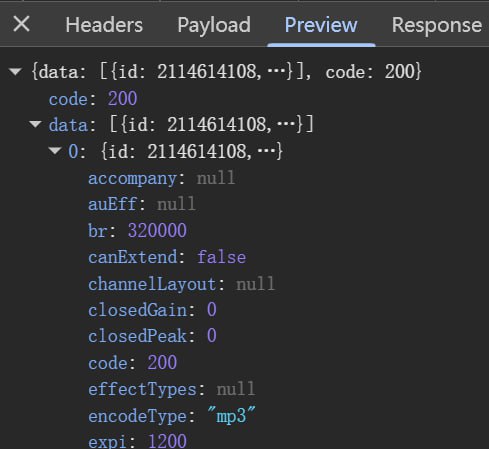The image size is (489, 449).
Task: Select the Preview tab
Action: pos(321,25)
